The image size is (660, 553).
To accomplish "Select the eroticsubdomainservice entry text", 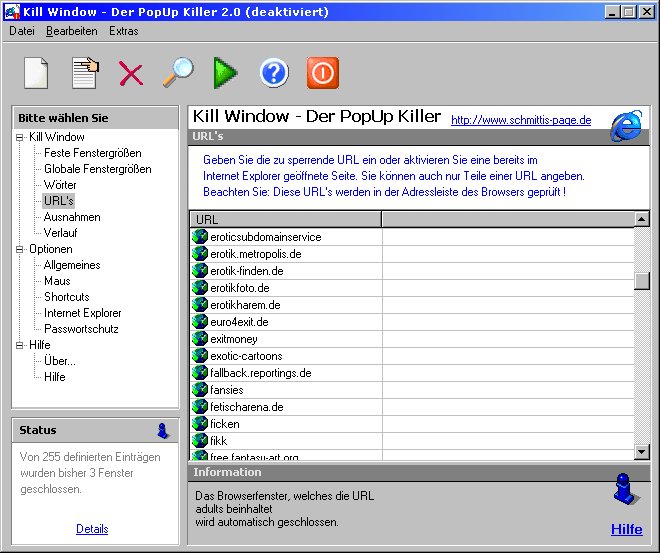I will tap(266, 237).
